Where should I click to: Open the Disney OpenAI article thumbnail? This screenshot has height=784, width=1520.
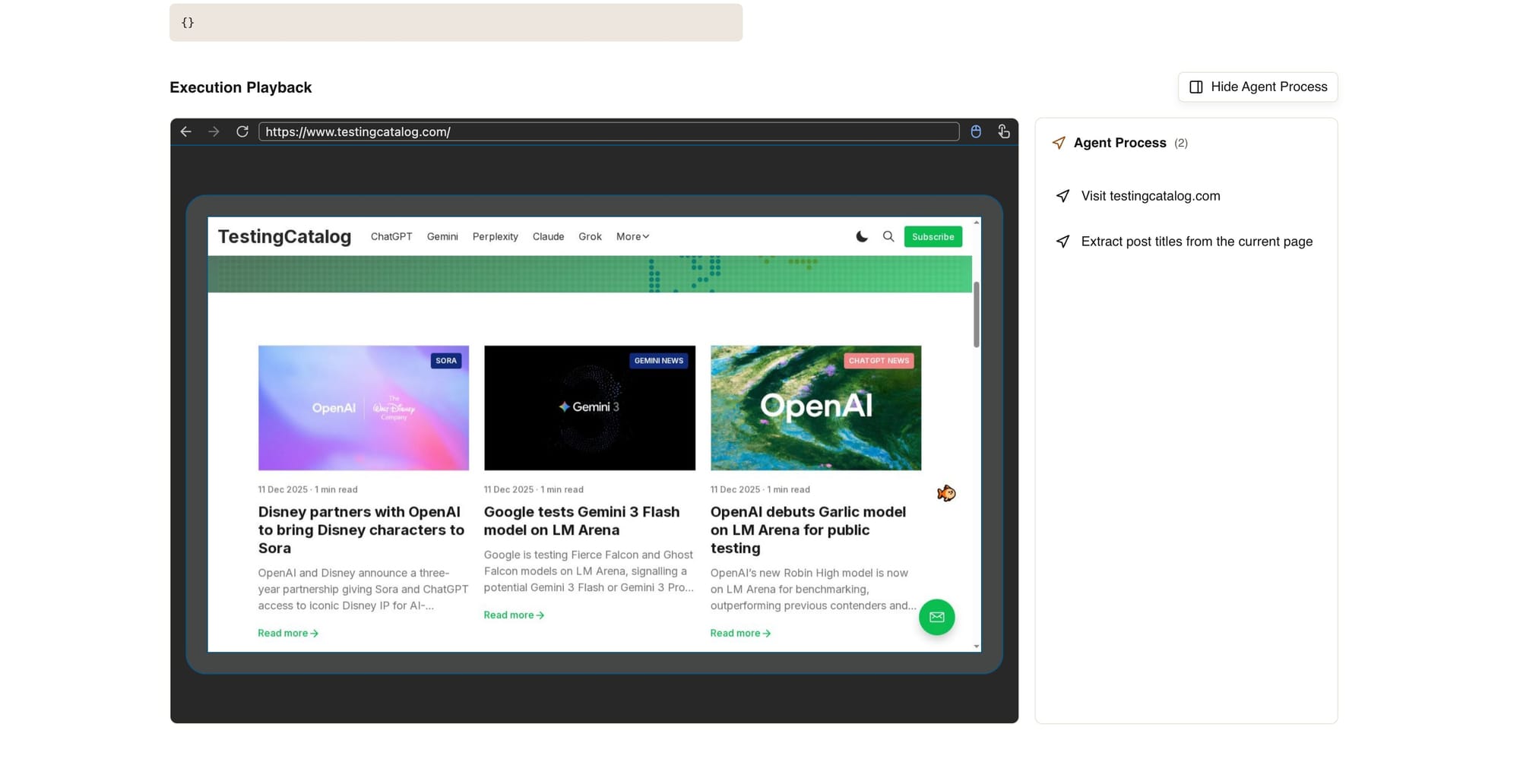[363, 408]
